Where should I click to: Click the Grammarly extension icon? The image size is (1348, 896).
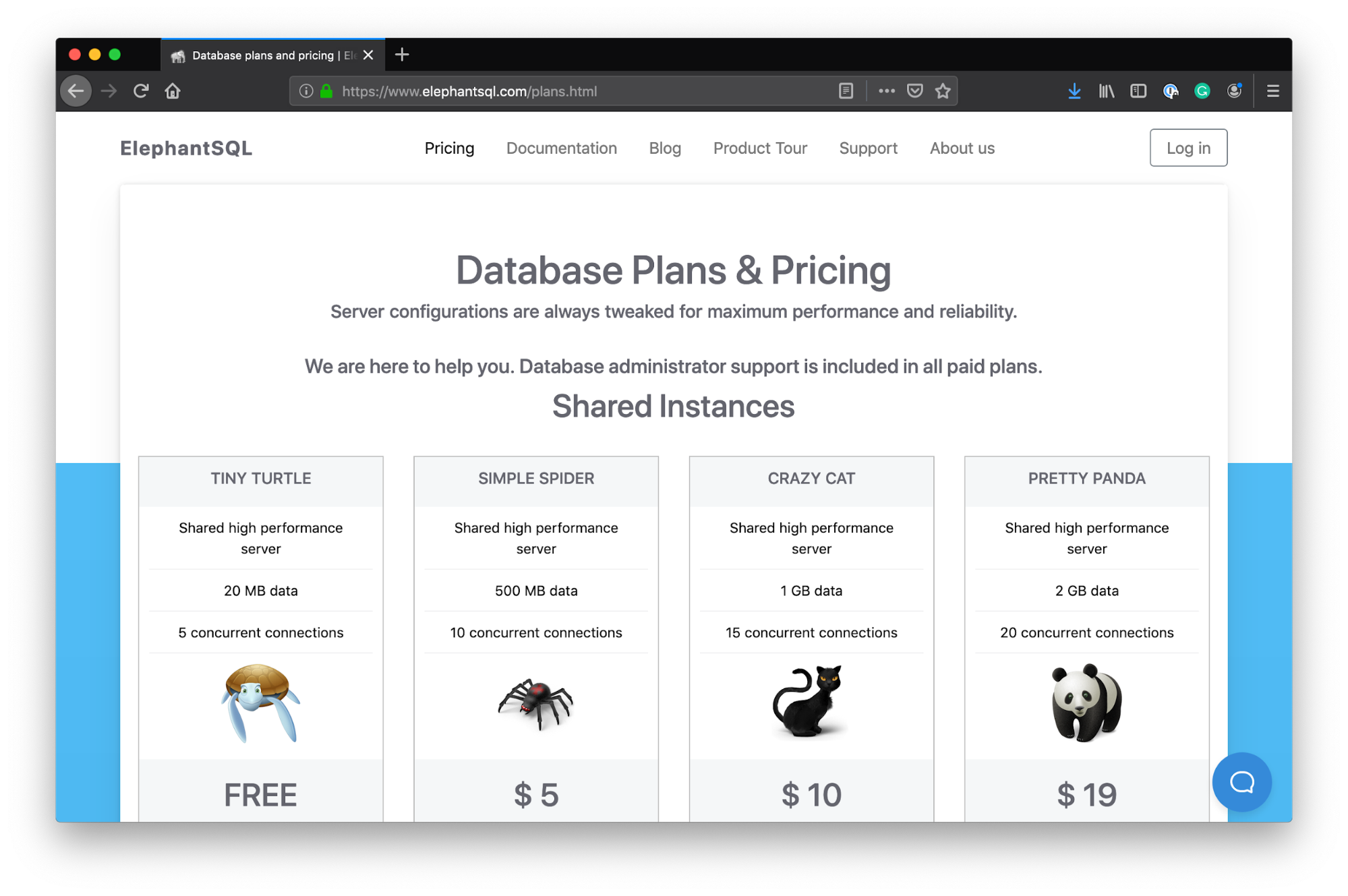[x=1202, y=91]
